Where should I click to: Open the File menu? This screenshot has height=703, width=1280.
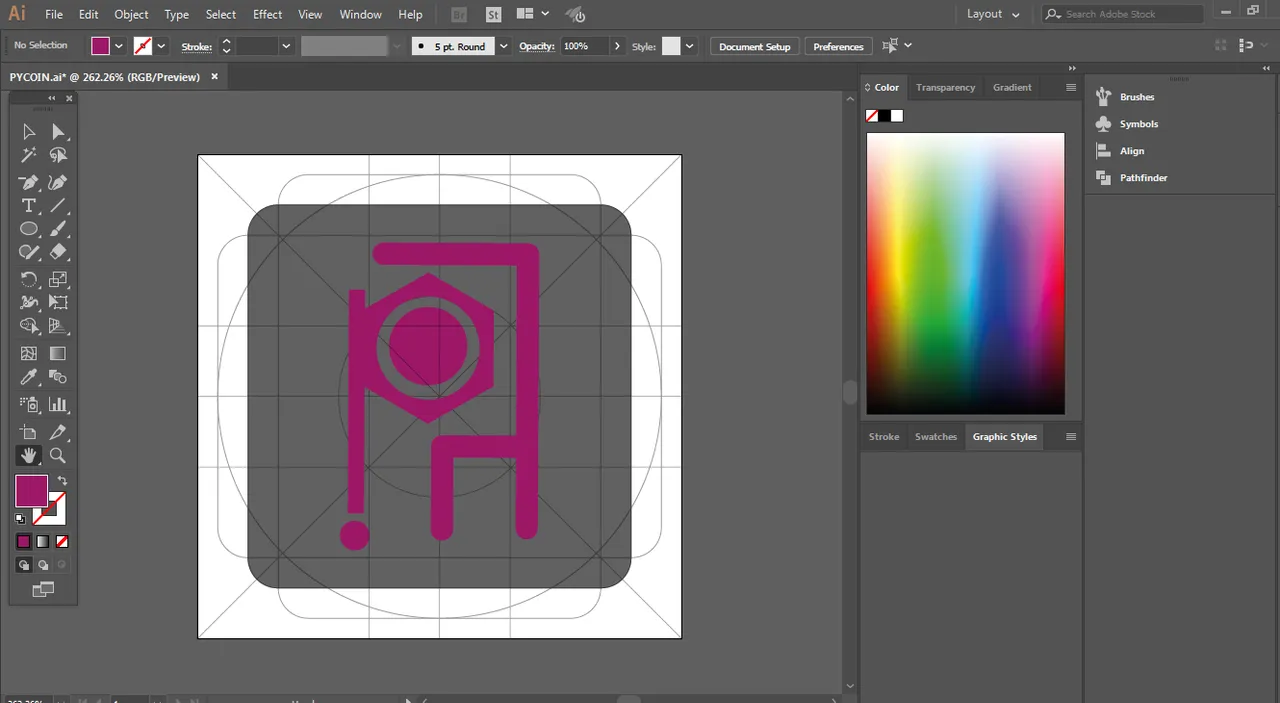(x=54, y=15)
